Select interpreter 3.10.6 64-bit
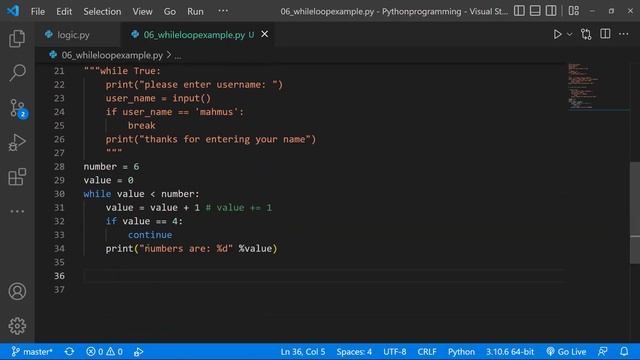 [x=510, y=351]
